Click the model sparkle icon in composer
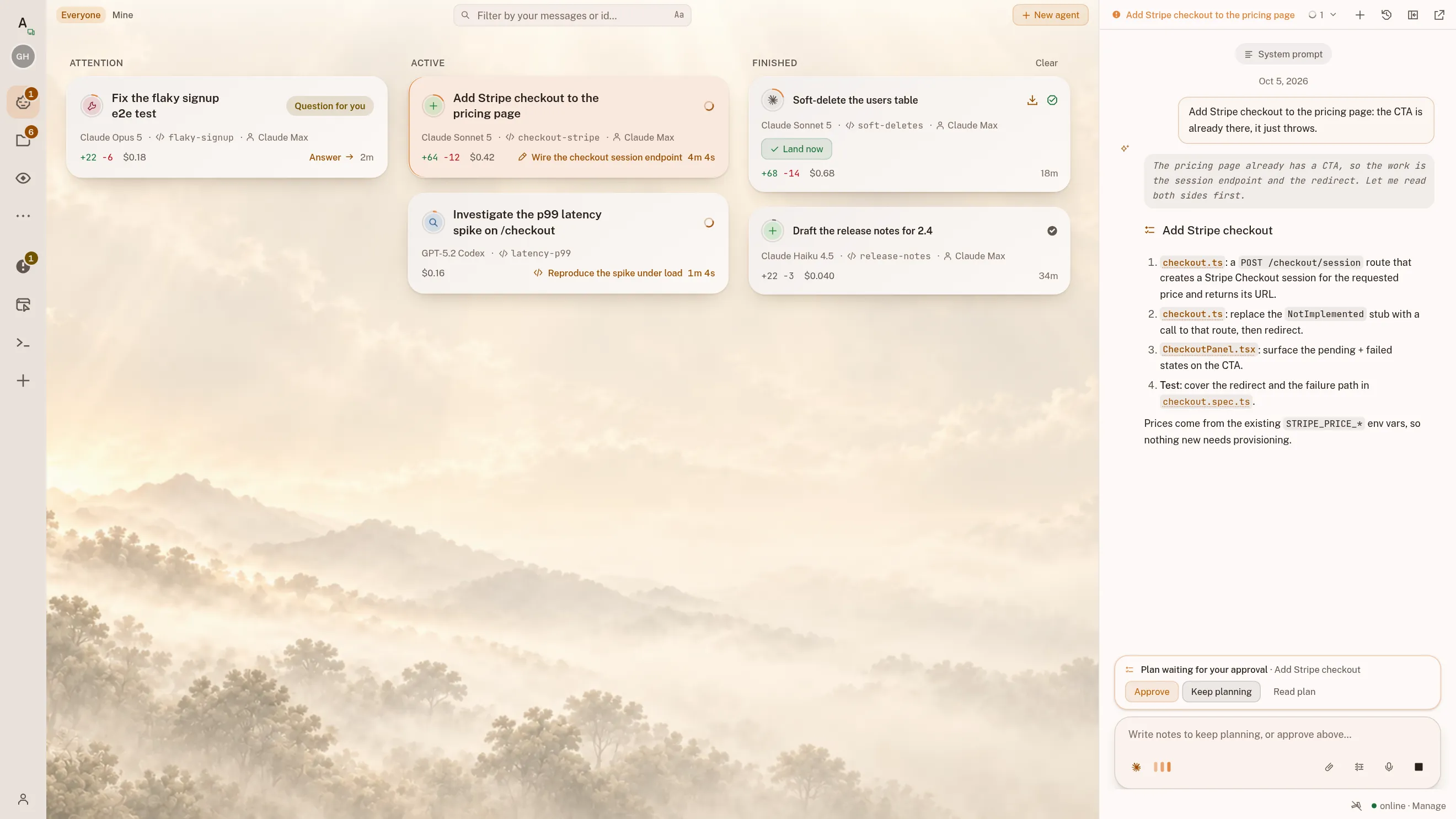Image resolution: width=1456 pixels, height=819 pixels. [x=1136, y=767]
